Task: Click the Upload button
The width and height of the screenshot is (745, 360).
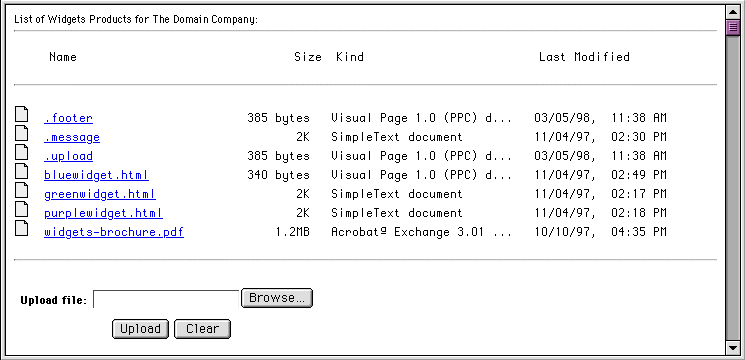Action: [x=140, y=329]
